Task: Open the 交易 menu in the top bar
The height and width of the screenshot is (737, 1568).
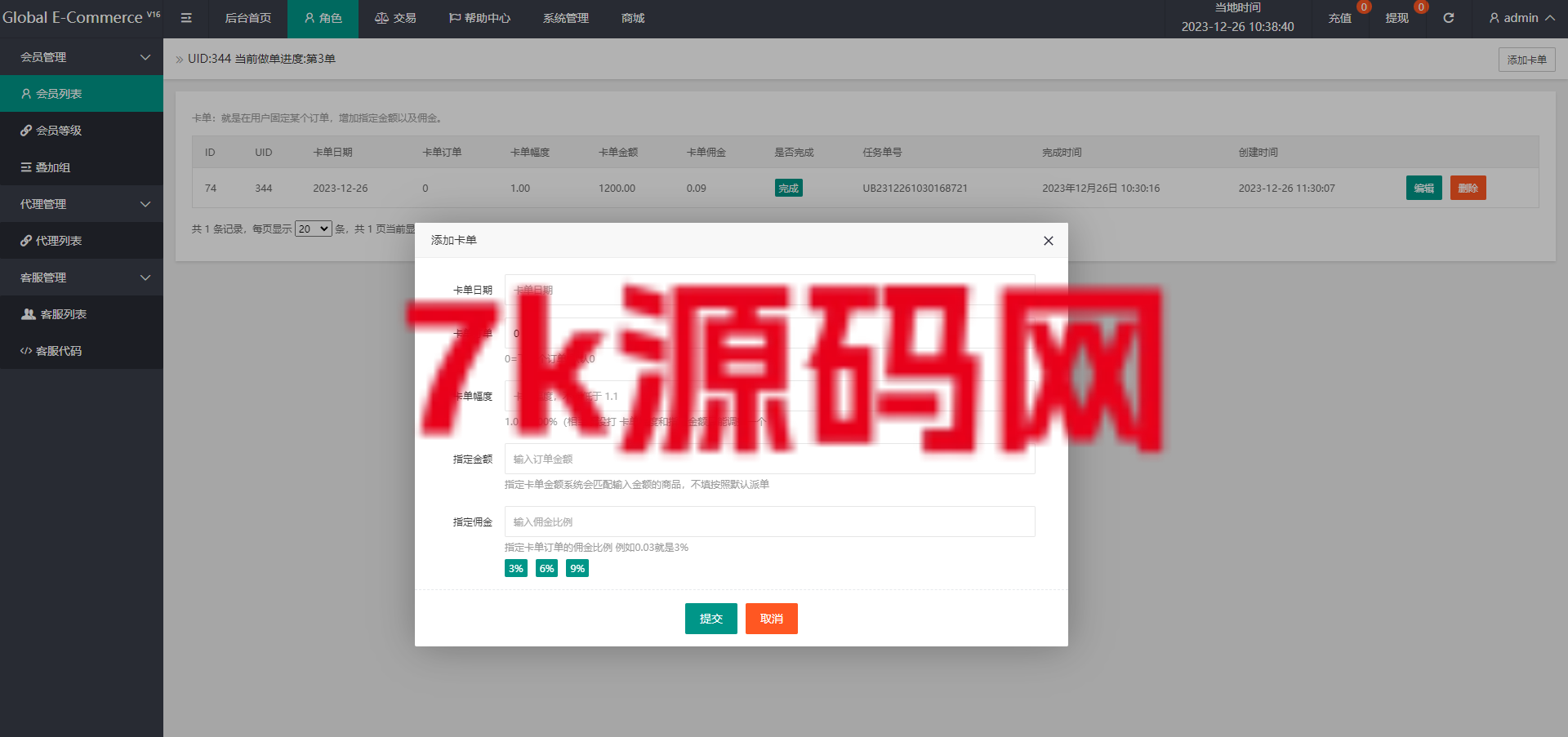Action: point(395,18)
